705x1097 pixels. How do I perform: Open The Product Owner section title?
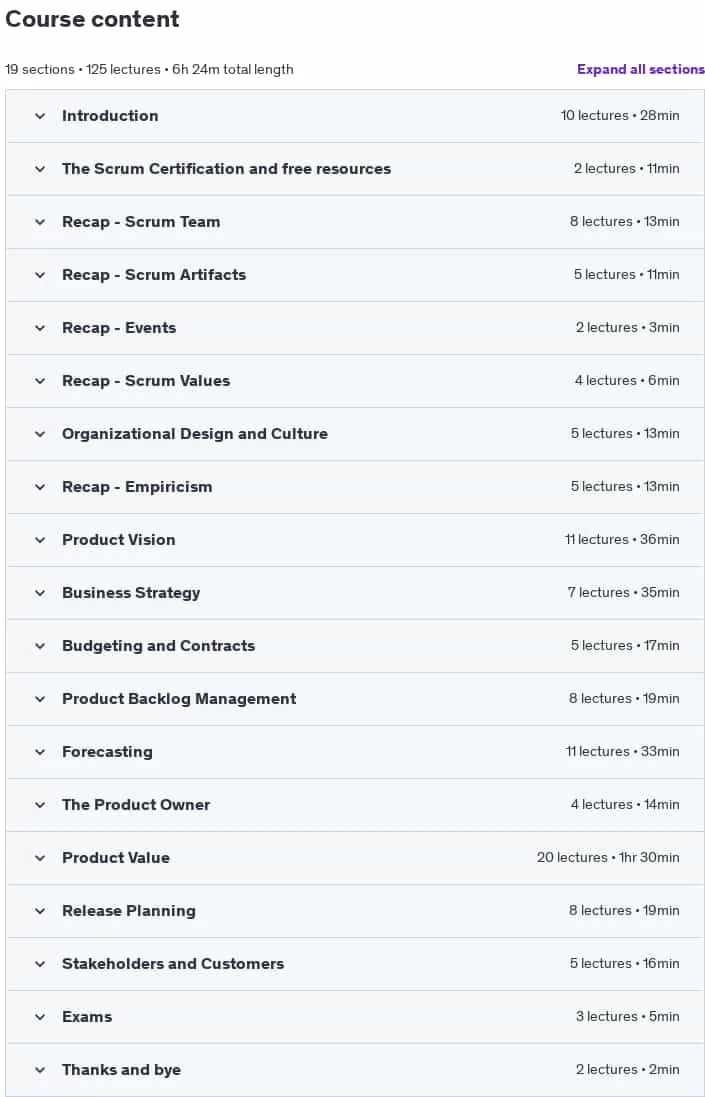pos(136,805)
